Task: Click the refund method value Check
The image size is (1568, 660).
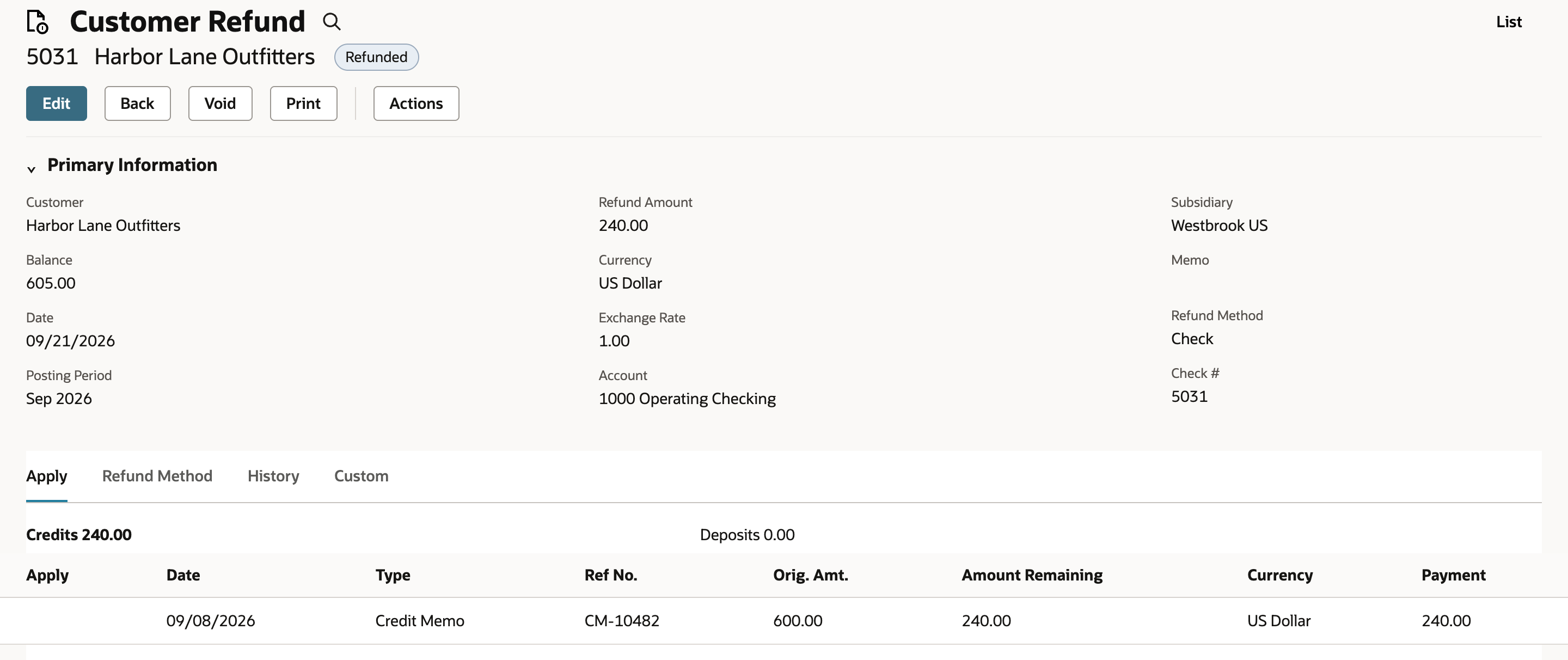Action: tap(1192, 339)
